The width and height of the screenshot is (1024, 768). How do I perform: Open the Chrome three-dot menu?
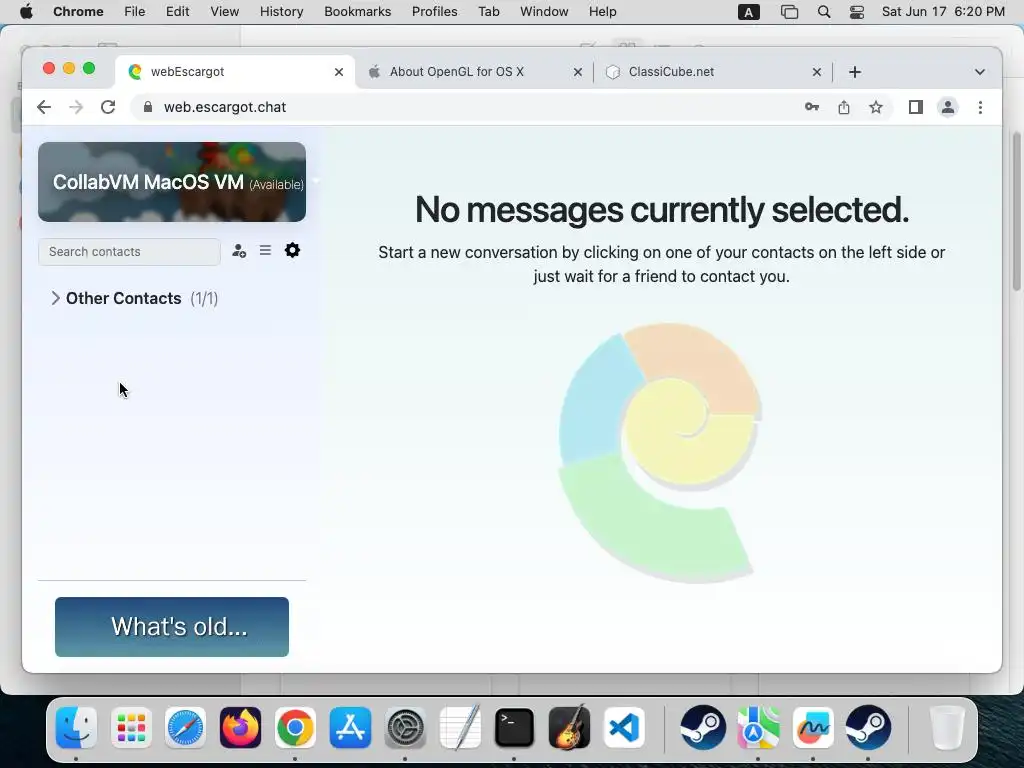980,107
